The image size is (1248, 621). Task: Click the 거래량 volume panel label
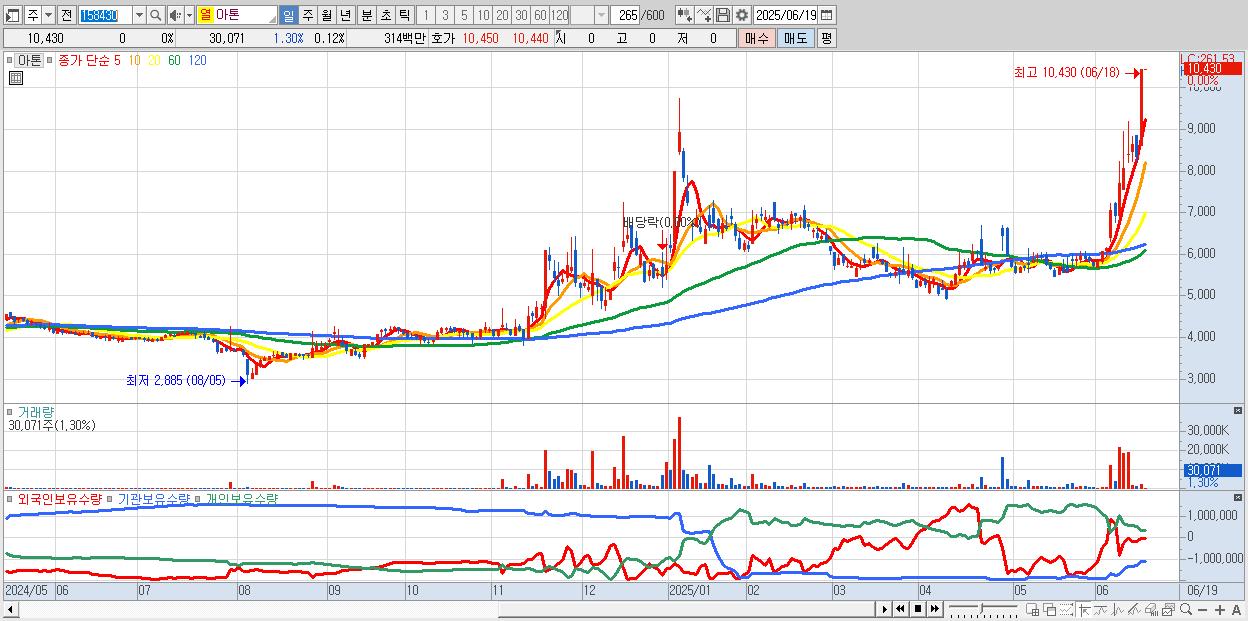click(35, 411)
